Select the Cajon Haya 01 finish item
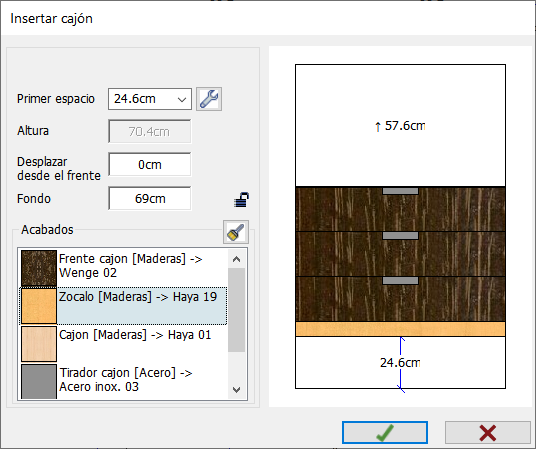536x449 pixels. 124,344
